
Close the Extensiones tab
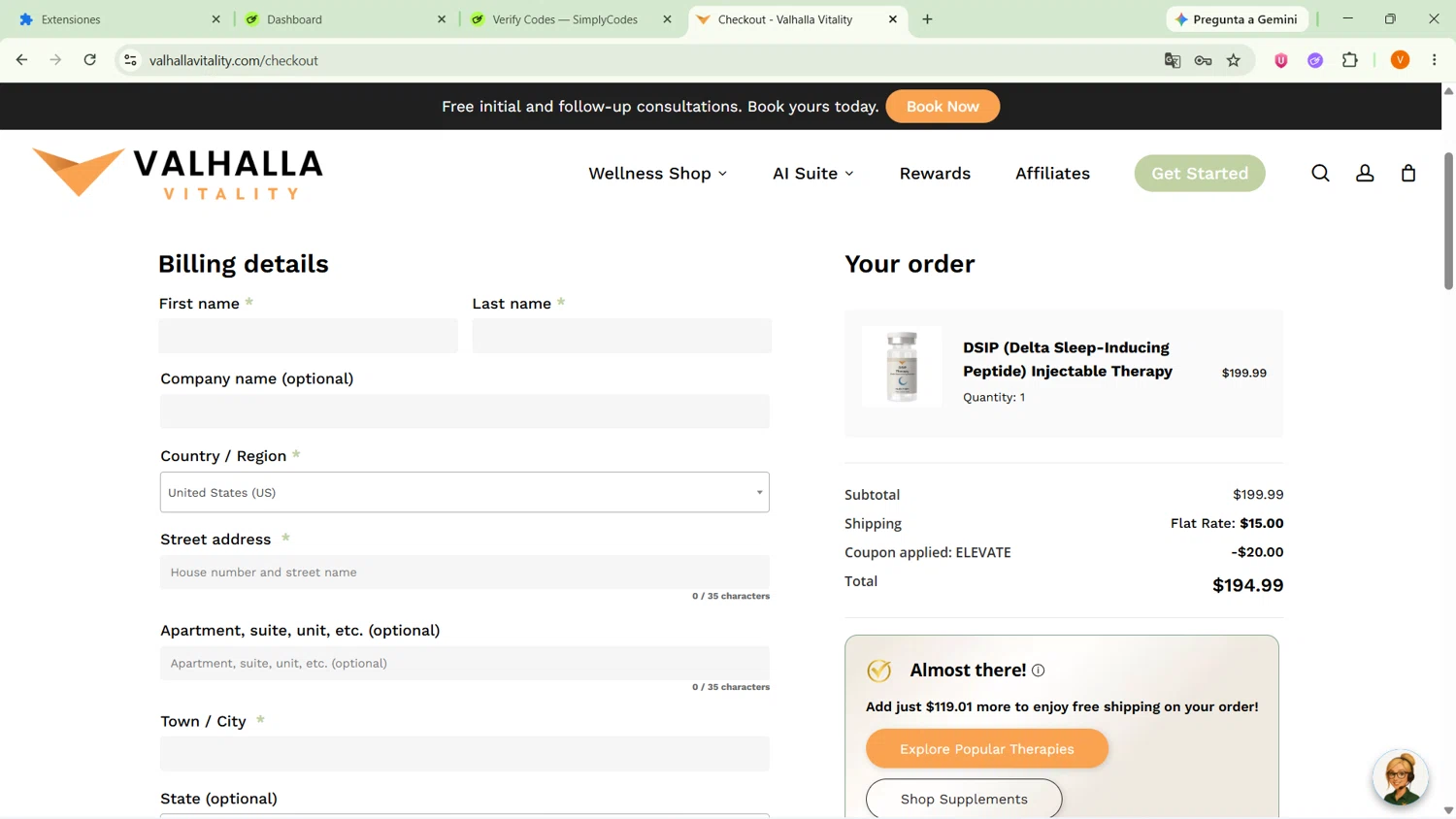215,19
